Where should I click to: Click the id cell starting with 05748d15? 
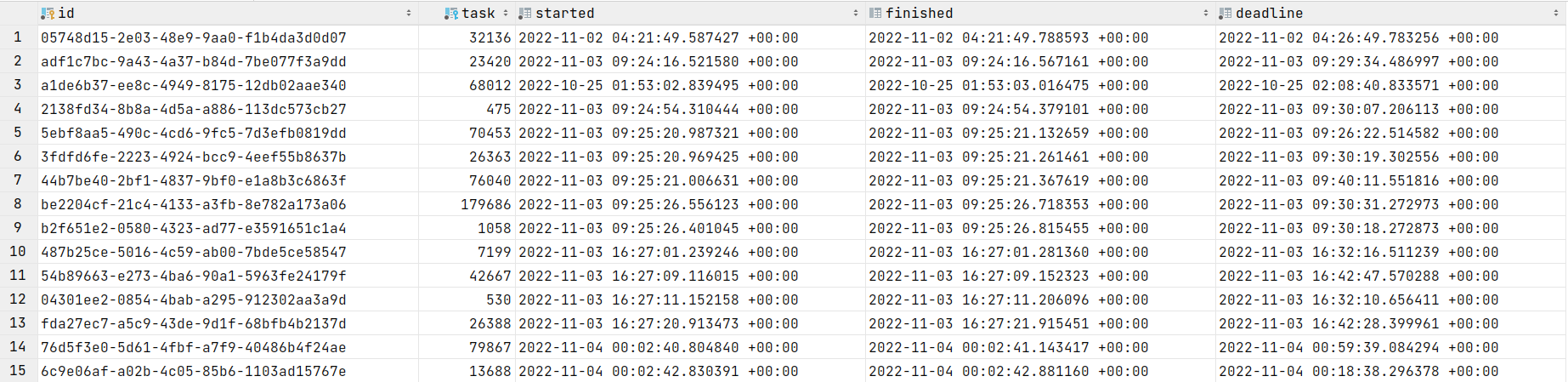[194, 37]
